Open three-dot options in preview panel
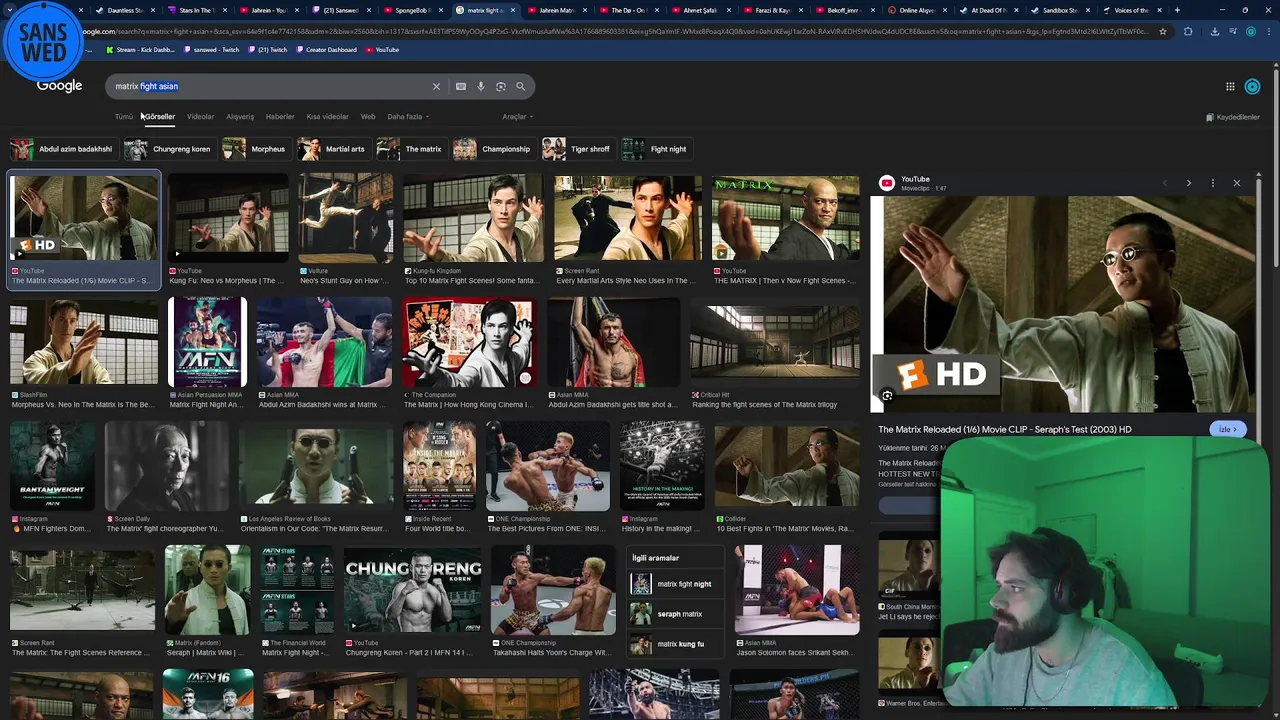Image resolution: width=1280 pixels, height=720 pixels. click(x=1212, y=183)
